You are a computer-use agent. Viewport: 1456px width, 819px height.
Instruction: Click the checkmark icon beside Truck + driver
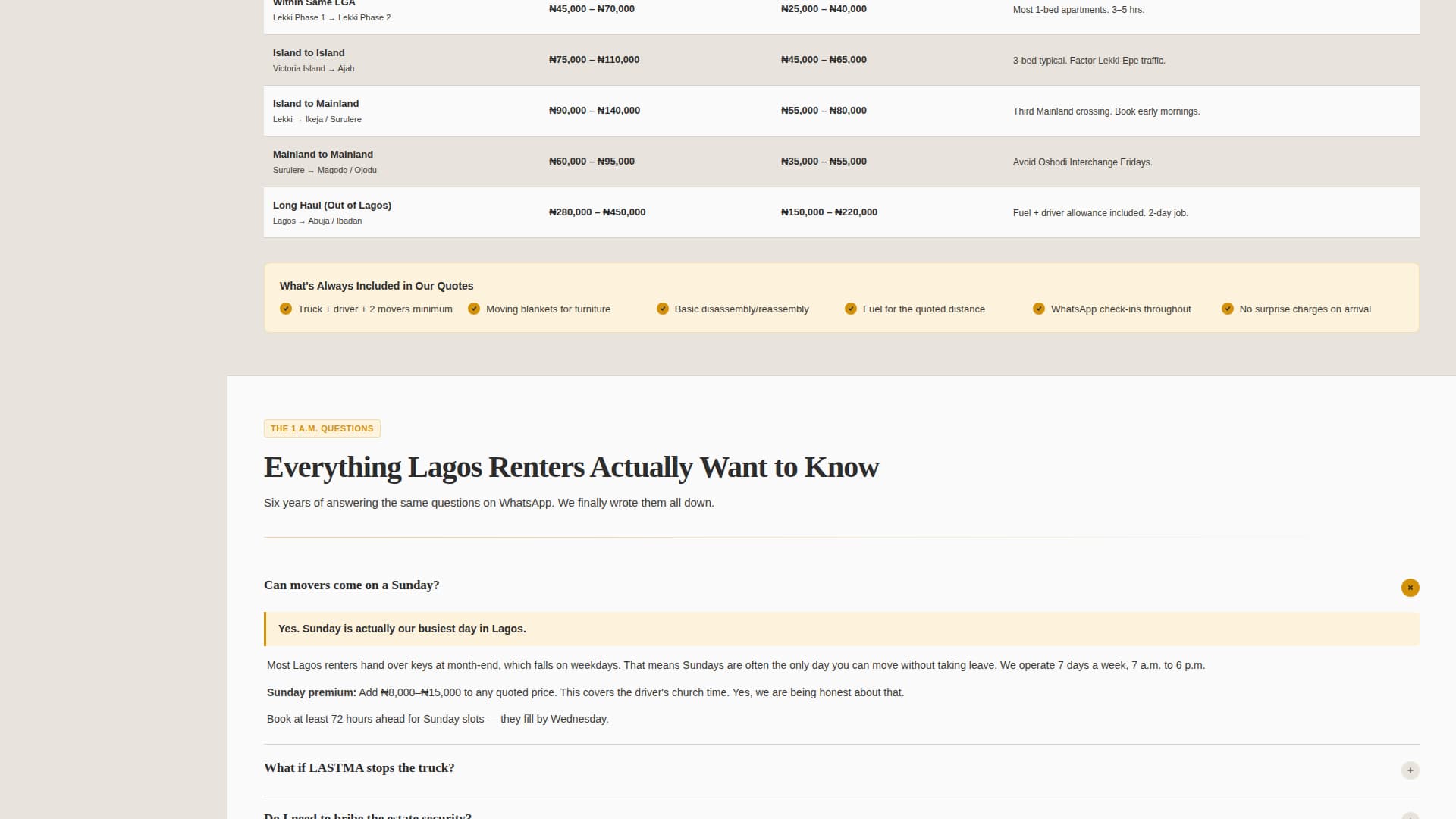click(286, 309)
